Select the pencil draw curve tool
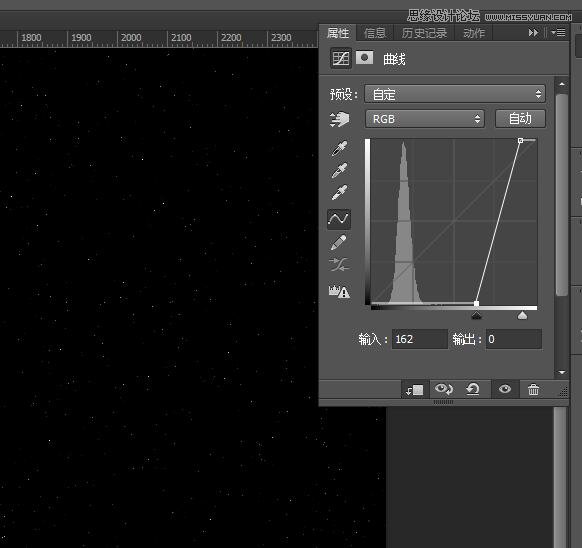Screen dimensions: 582x548 [x=339, y=242]
